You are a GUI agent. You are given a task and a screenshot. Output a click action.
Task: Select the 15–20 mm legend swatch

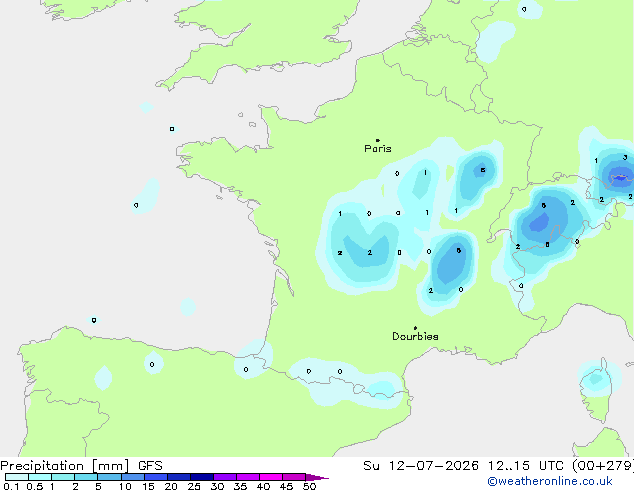tap(156, 477)
